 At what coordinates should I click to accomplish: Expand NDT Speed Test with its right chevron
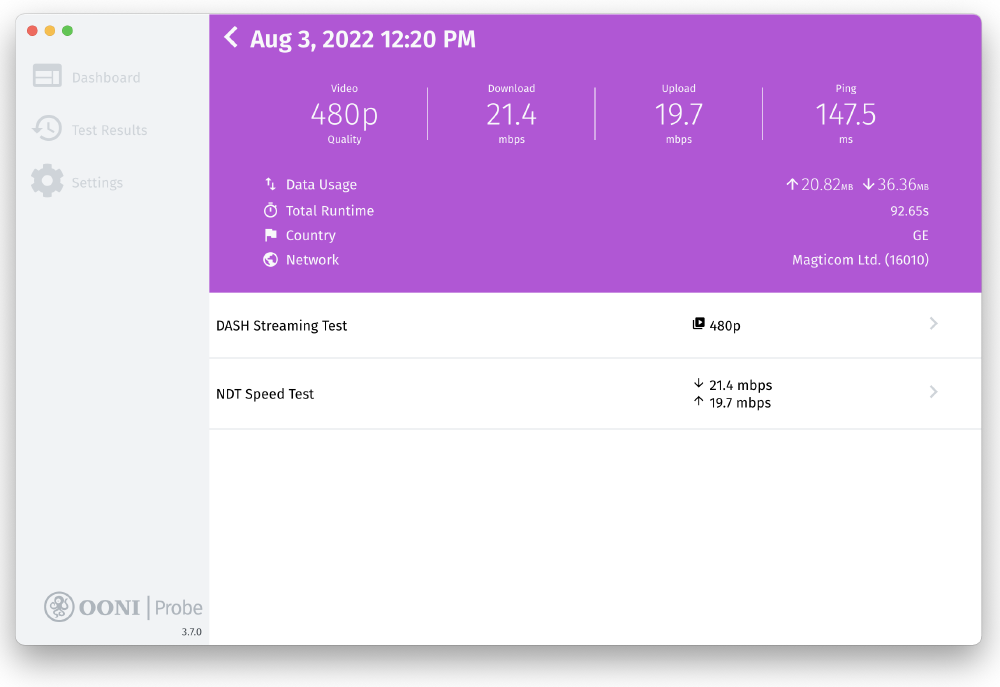[x=934, y=391]
